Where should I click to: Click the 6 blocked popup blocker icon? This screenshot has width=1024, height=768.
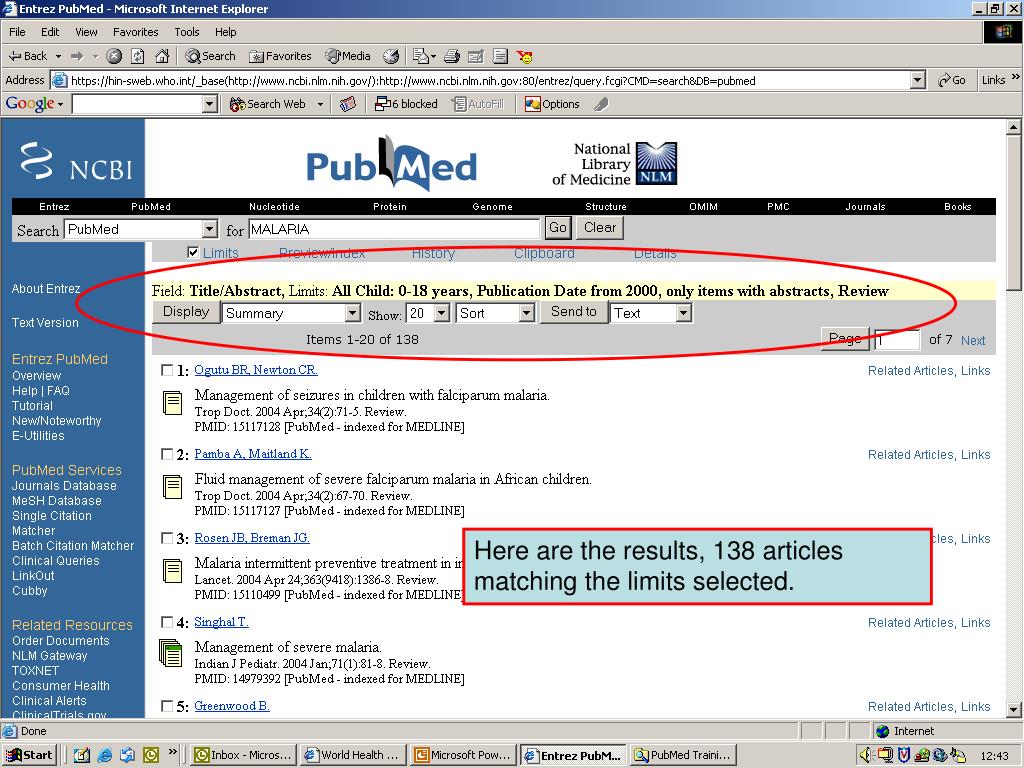(406, 104)
